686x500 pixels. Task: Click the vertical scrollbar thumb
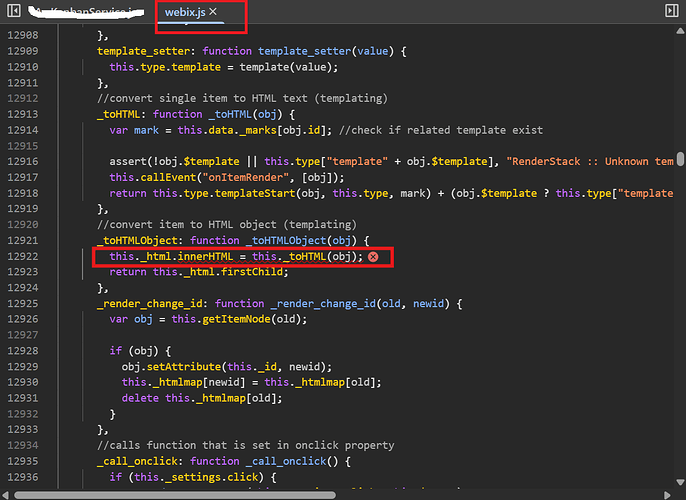[x=680, y=159]
